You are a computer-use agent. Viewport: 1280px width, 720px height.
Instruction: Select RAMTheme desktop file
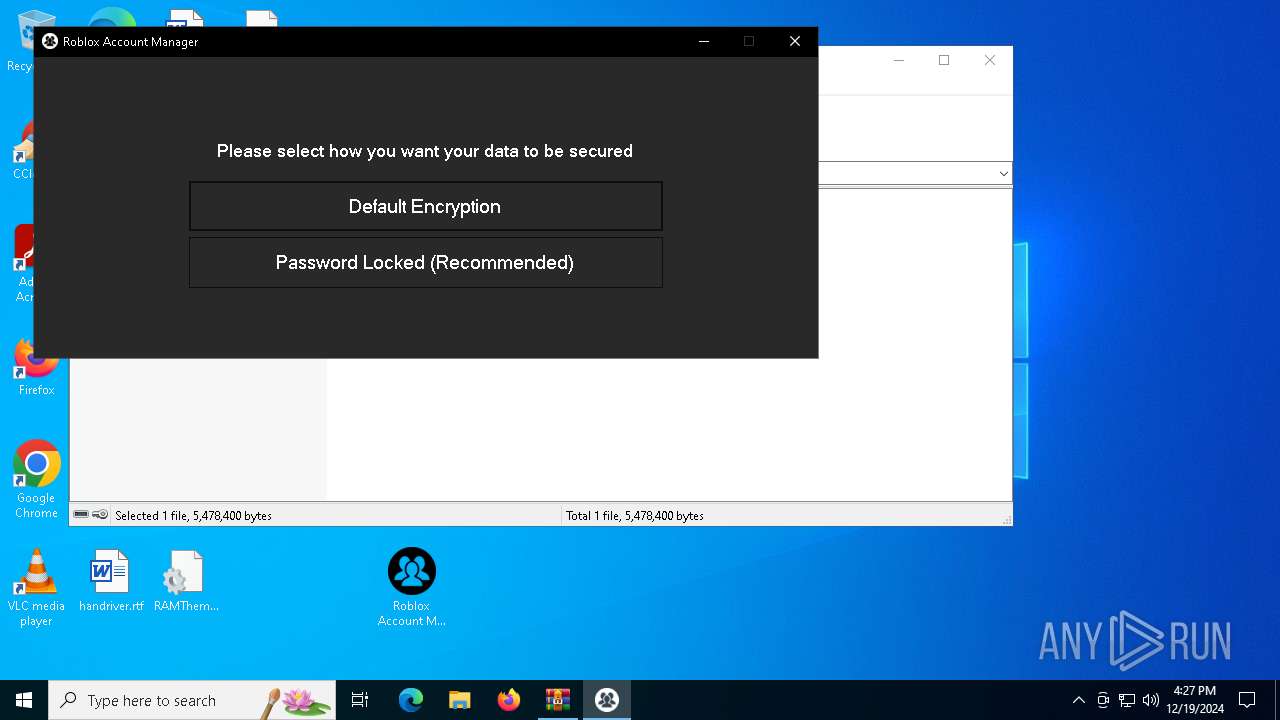point(186,581)
